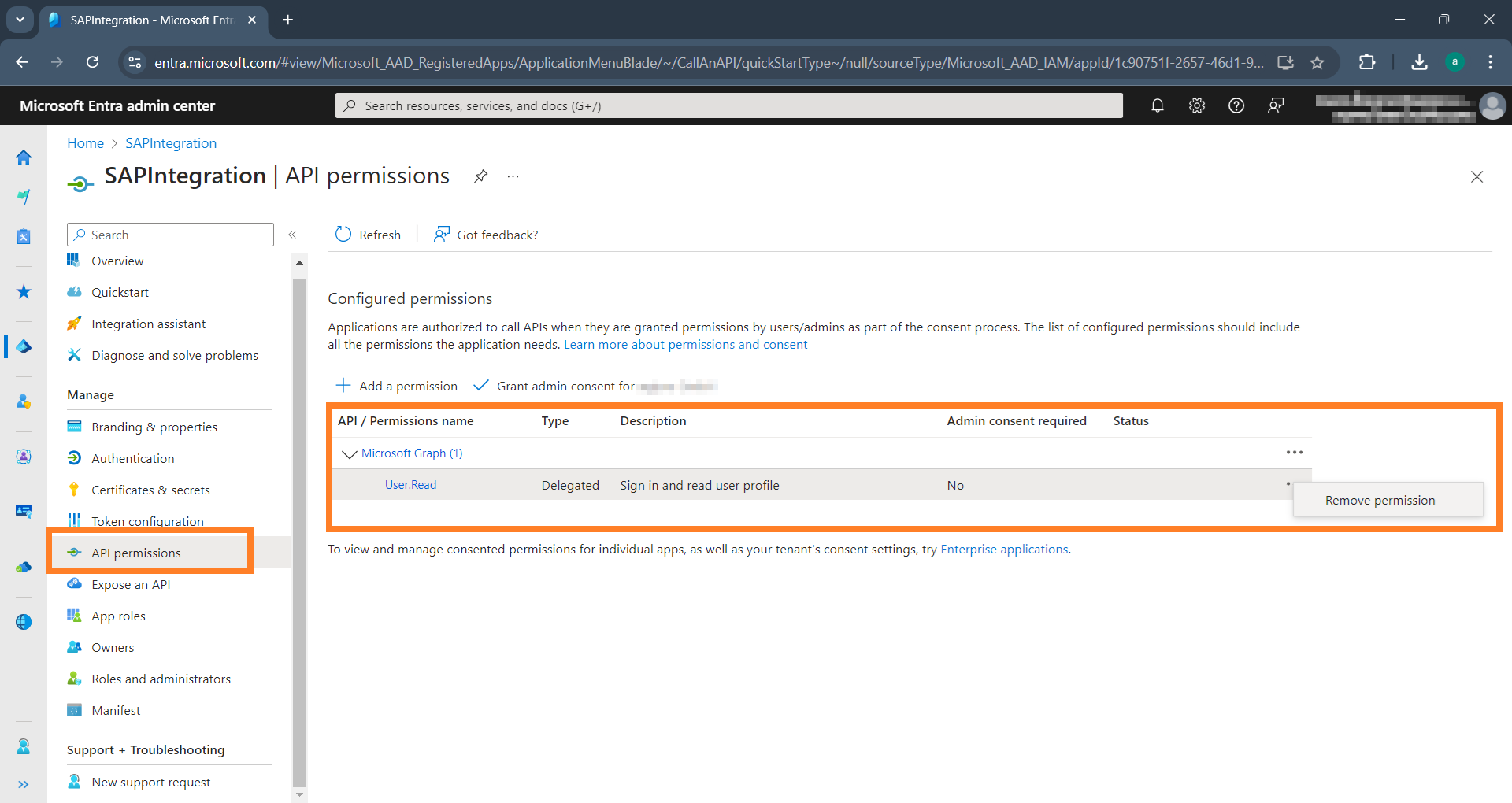The width and height of the screenshot is (1512, 803).
Task: Open Chrome three-dot menu
Action: coord(1490,62)
